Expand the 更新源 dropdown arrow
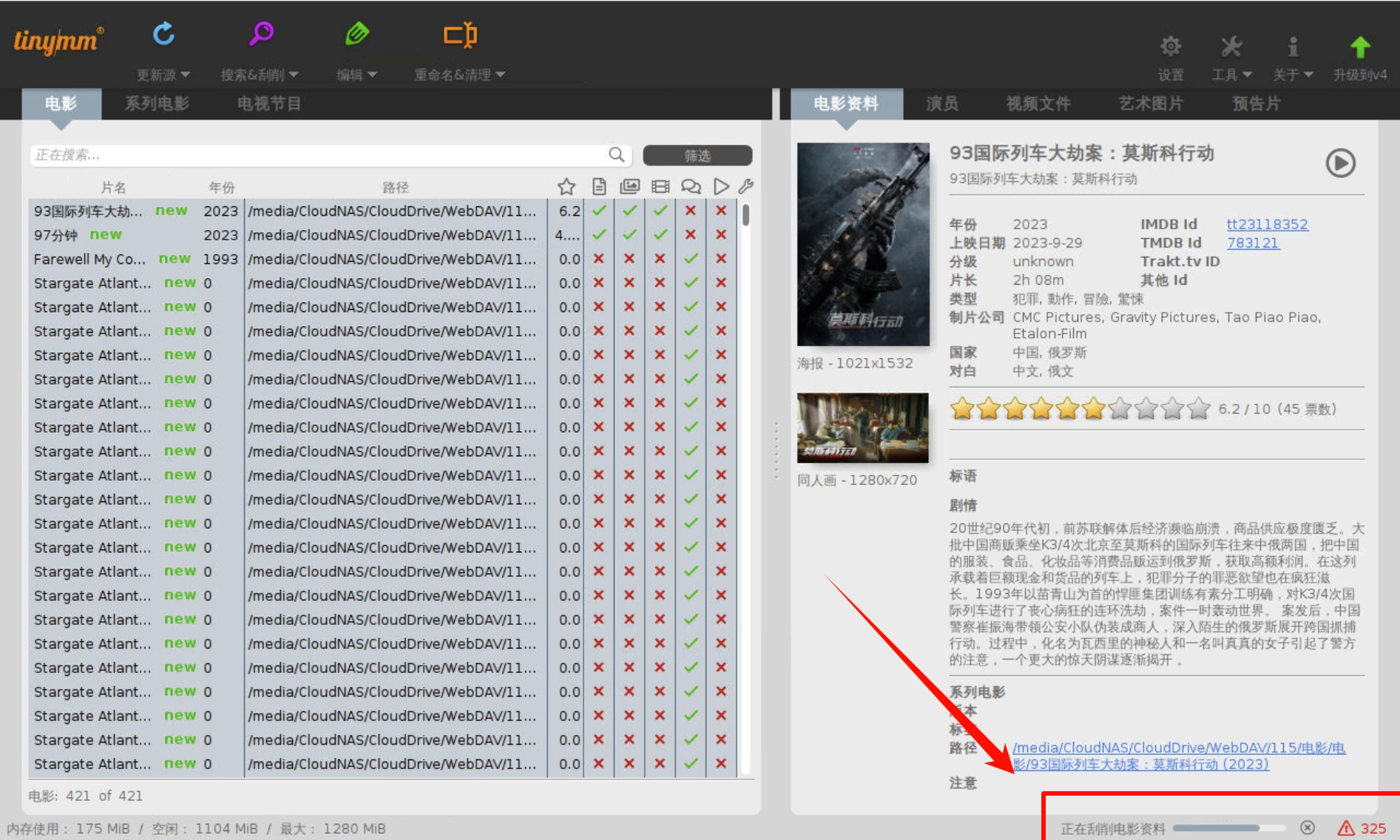This screenshot has height=840, width=1400. coord(186,75)
